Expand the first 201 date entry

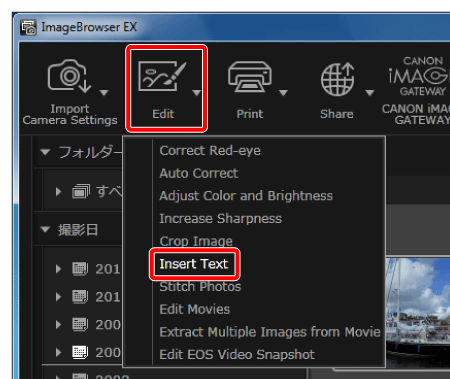59,269
